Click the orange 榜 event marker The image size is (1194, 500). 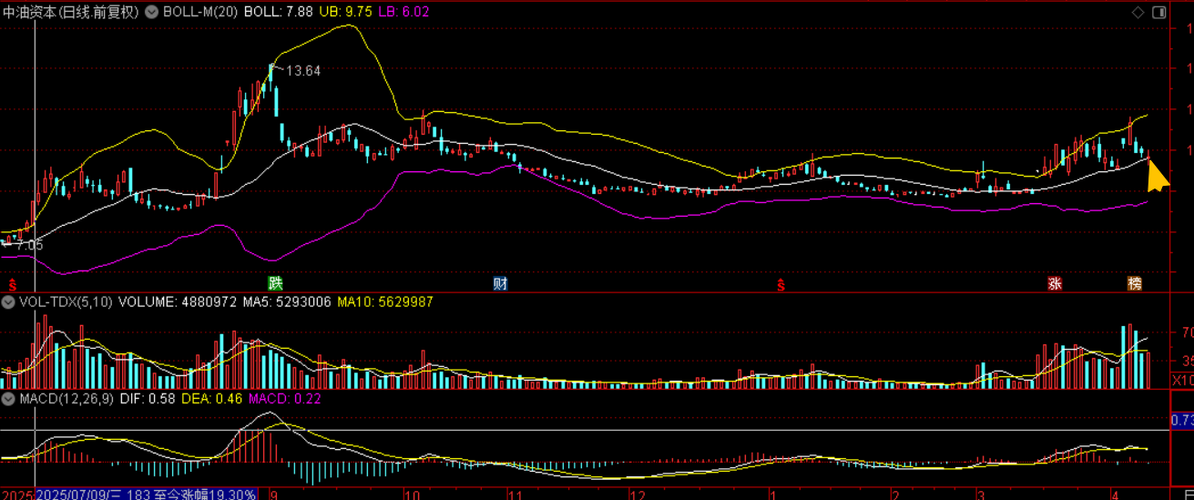(x=1135, y=284)
